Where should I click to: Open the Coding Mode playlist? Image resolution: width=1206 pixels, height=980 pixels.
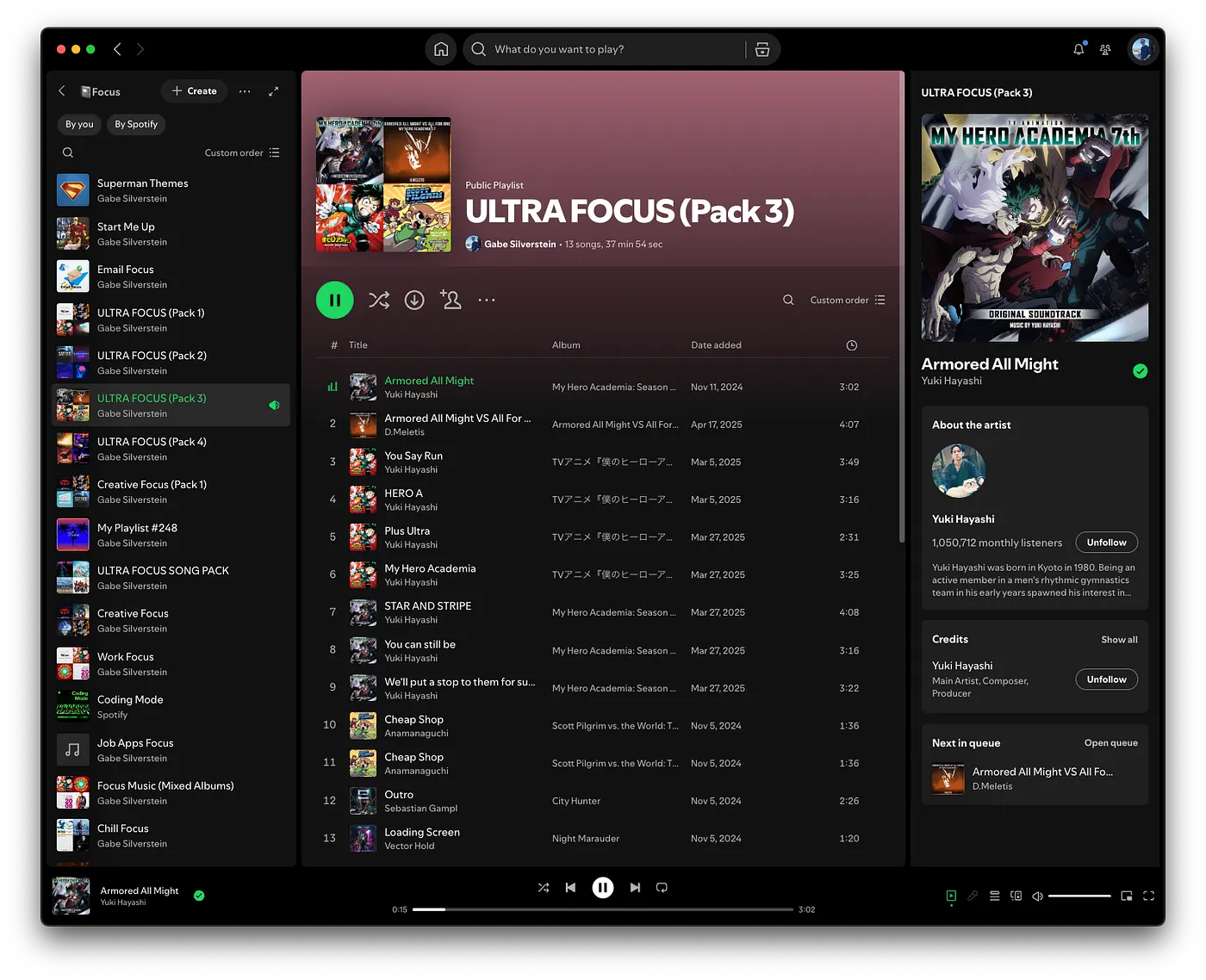point(171,707)
